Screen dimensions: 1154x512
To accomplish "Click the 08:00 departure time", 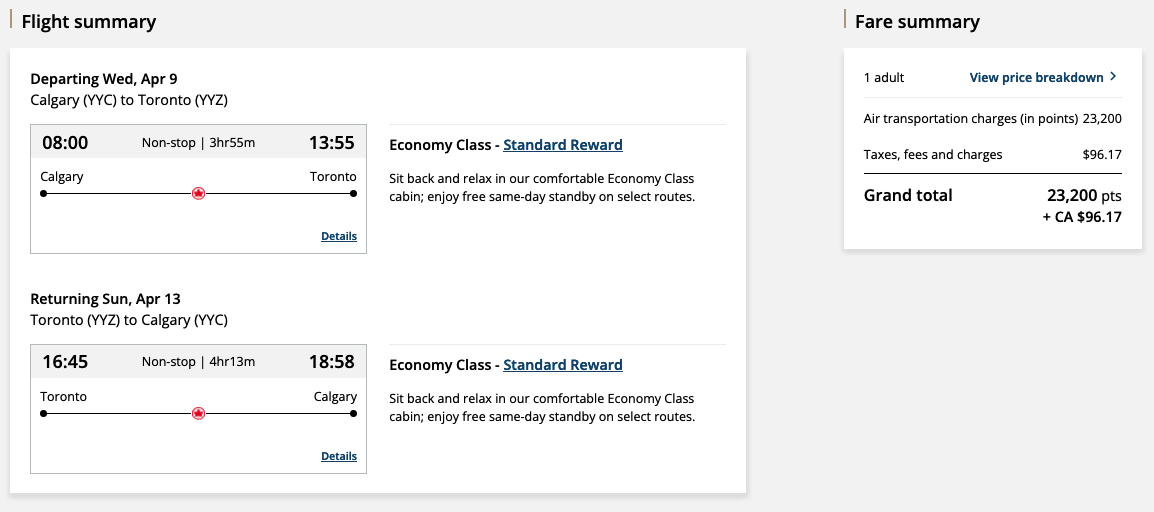I will [65, 143].
